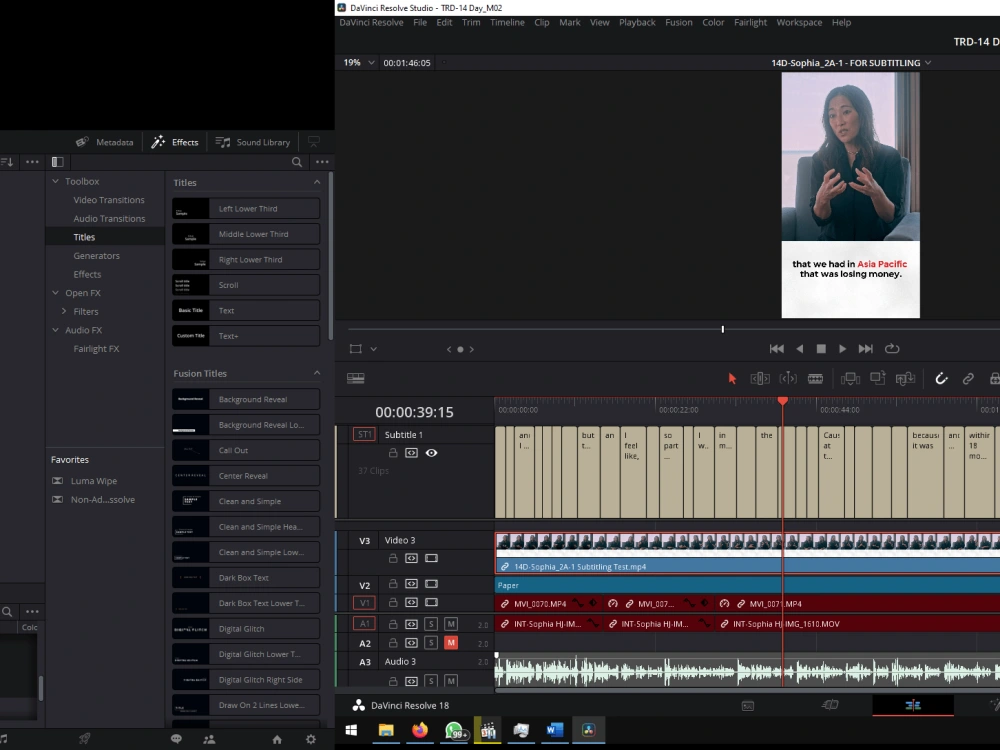Image resolution: width=1000 pixels, height=750 pixels.
Task: Toggle Loop playback button
Action: point(892,349)
